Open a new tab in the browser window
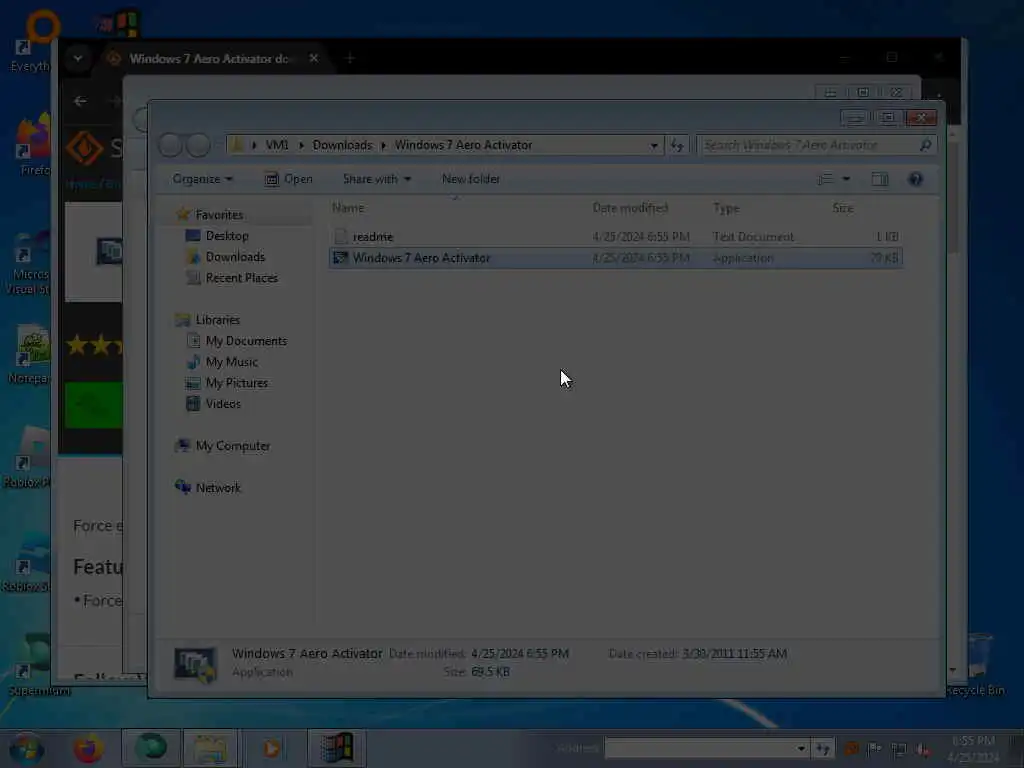Image resolution: width=1024 pixels, height=768 pixels. pyautogui.click(x=350, y=59)
